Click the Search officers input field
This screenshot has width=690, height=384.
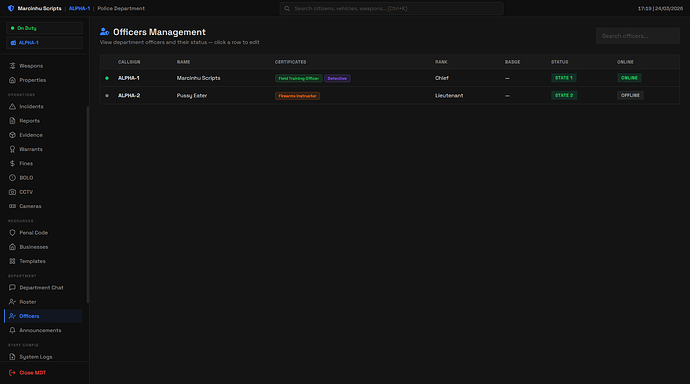(638, 36)
